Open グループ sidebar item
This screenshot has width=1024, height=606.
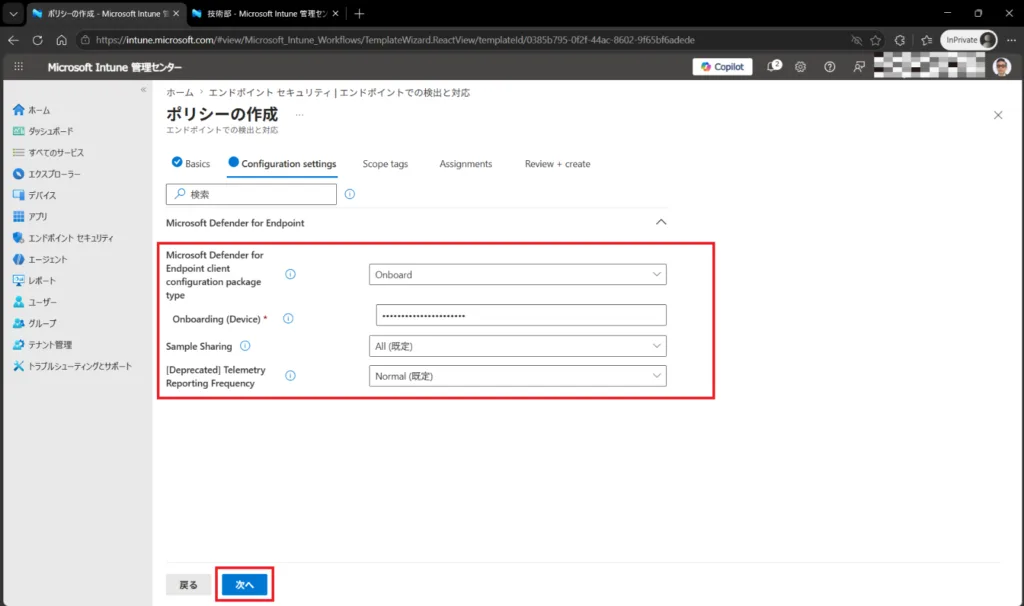click(35, 323)
